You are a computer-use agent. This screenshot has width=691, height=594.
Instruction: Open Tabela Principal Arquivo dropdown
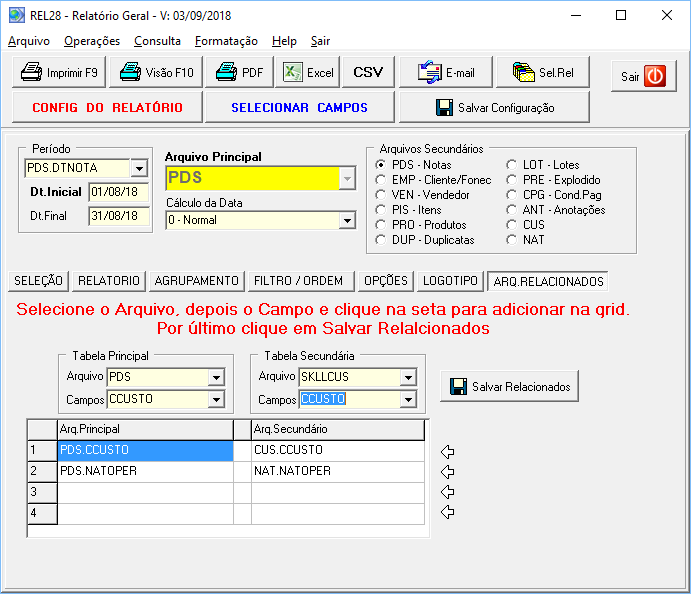(216, 377)
